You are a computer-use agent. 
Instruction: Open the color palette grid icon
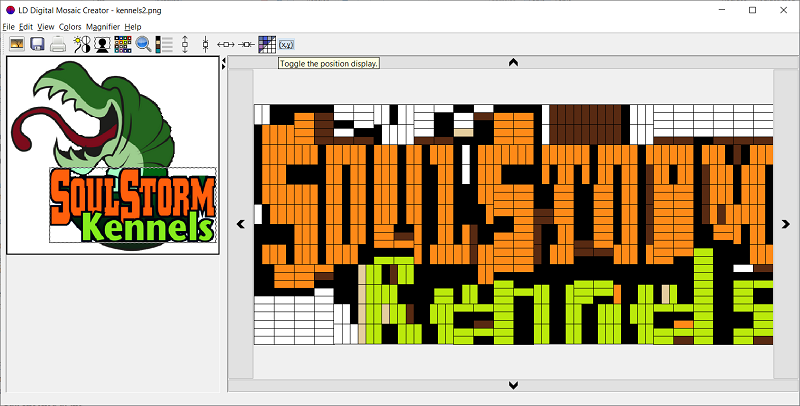123,44
